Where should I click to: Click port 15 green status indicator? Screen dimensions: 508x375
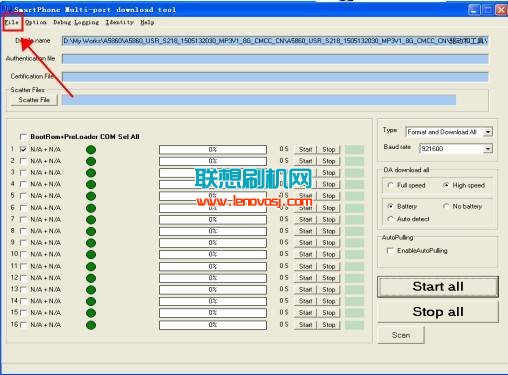pos(91,313)
